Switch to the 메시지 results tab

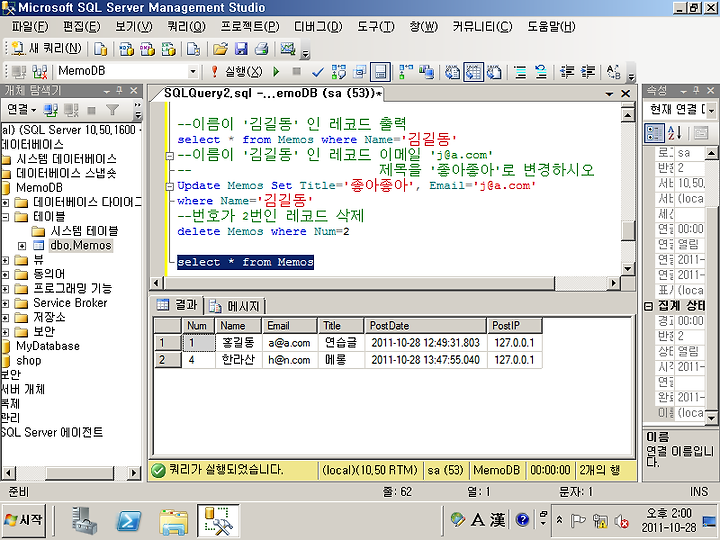(x=236, y=306)
